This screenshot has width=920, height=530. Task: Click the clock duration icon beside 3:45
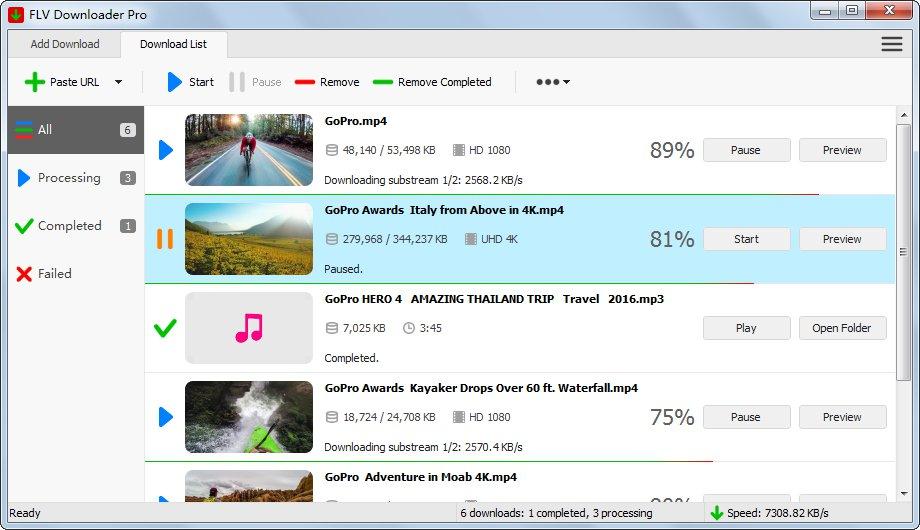(x=409, y=328)
